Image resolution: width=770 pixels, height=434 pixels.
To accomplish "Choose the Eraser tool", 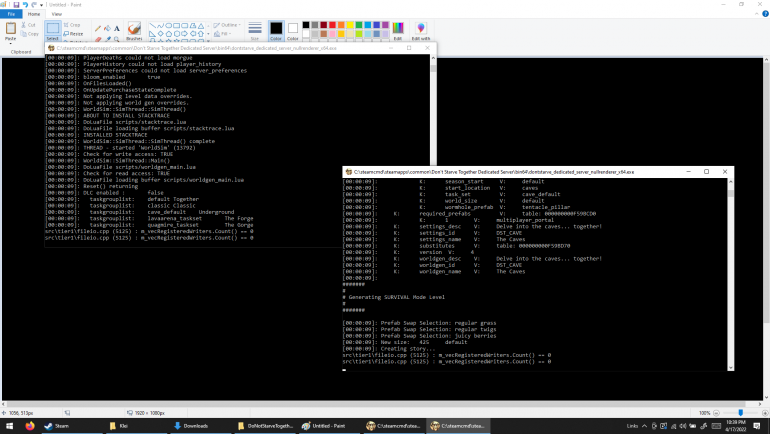I will (x=98, y=38).
